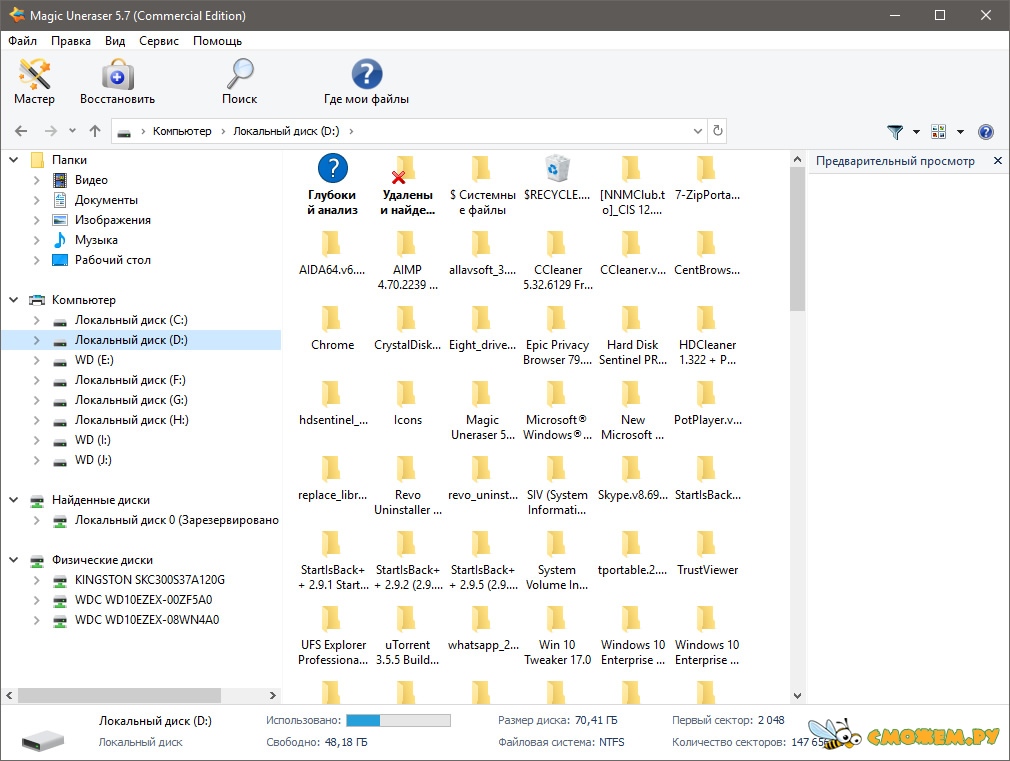Select WD (J:) drive in tree
The width and height of the screenshot is (1010, 761).
coord(93,460)
